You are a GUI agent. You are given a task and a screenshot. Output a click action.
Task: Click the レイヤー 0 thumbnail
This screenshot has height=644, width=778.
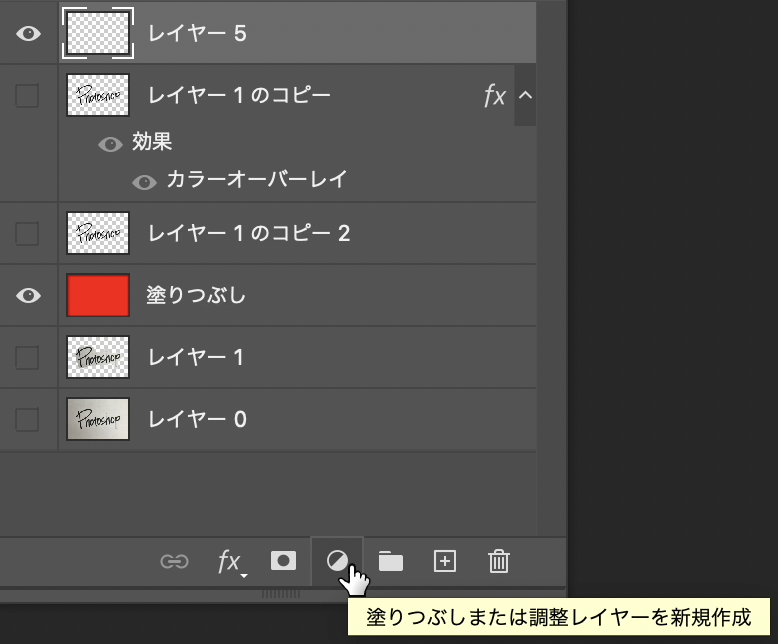[x=98, y=418]
